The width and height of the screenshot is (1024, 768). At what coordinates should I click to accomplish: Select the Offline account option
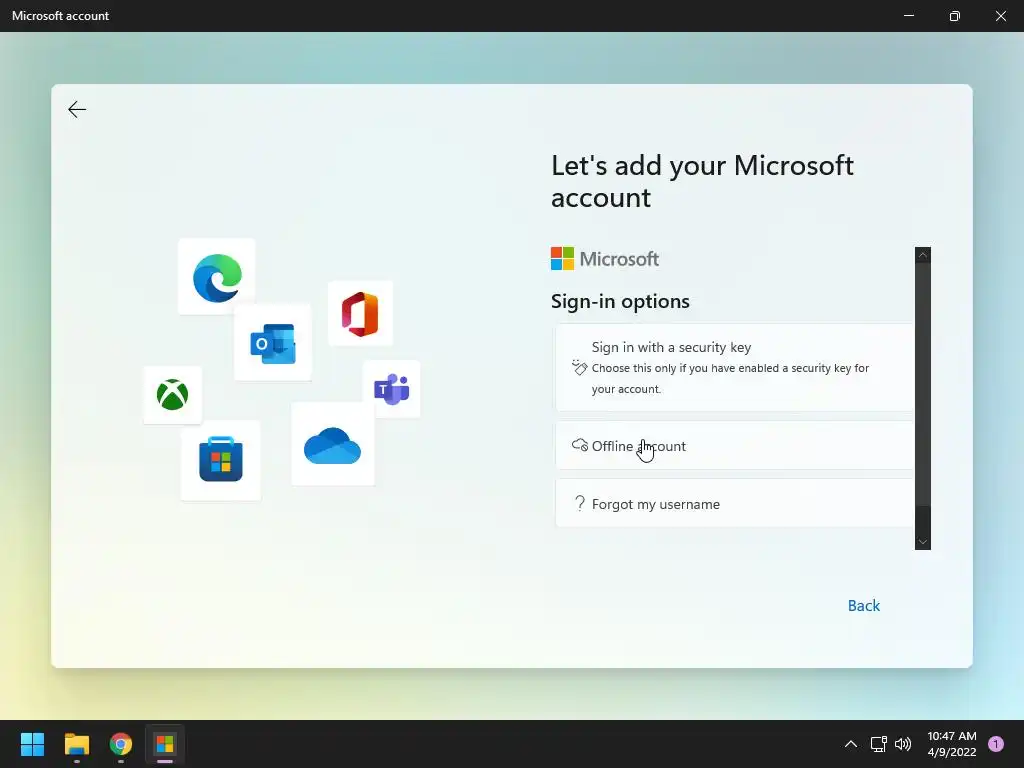(x=735, y=445)
